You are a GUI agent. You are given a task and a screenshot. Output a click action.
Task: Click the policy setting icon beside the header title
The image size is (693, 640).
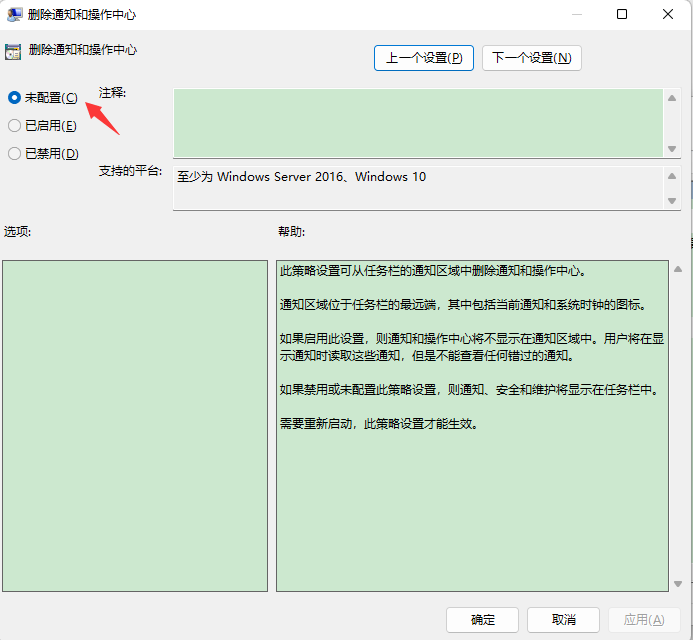13,50
